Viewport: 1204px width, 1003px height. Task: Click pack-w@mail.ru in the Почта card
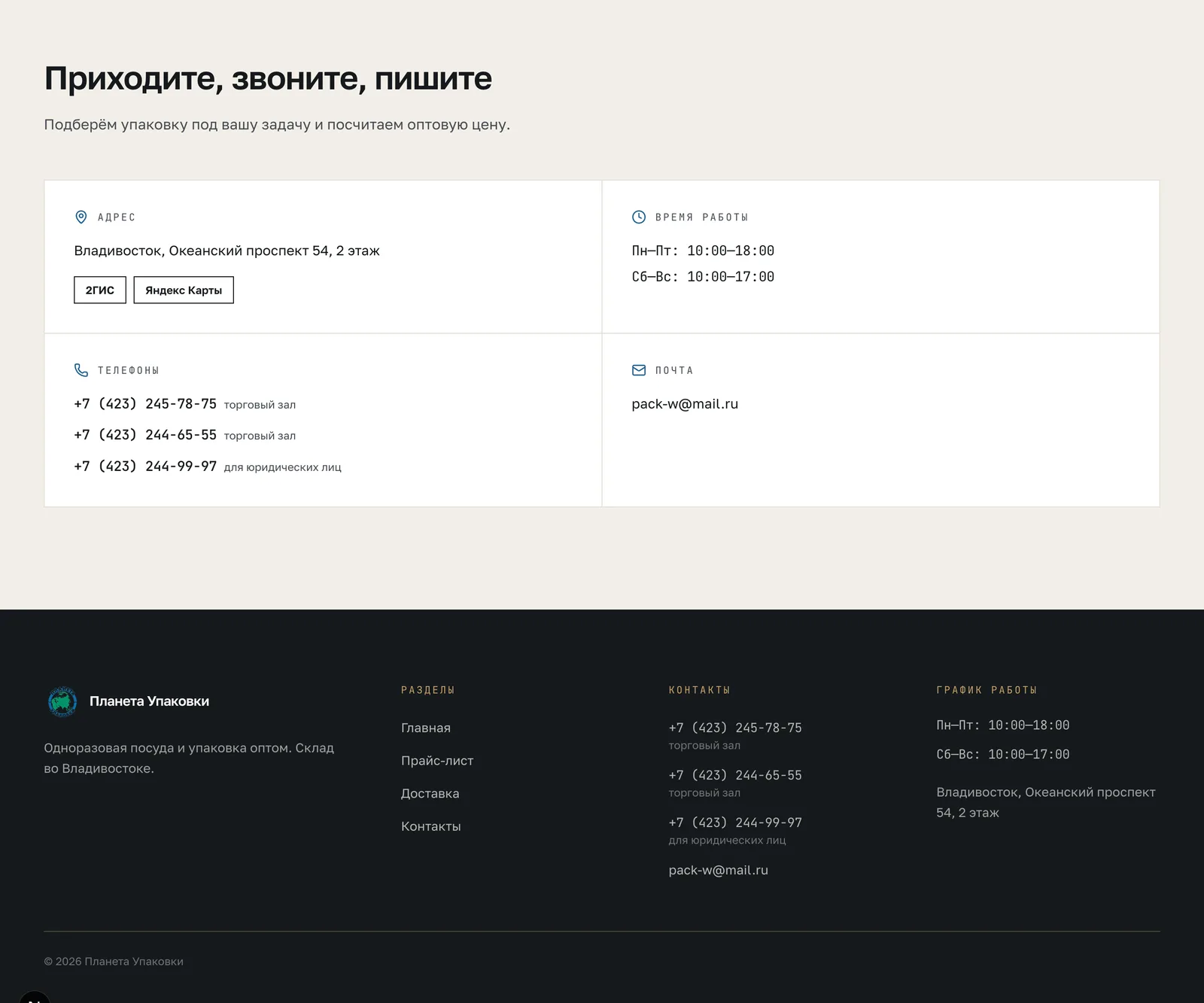(x=685, y=404)
